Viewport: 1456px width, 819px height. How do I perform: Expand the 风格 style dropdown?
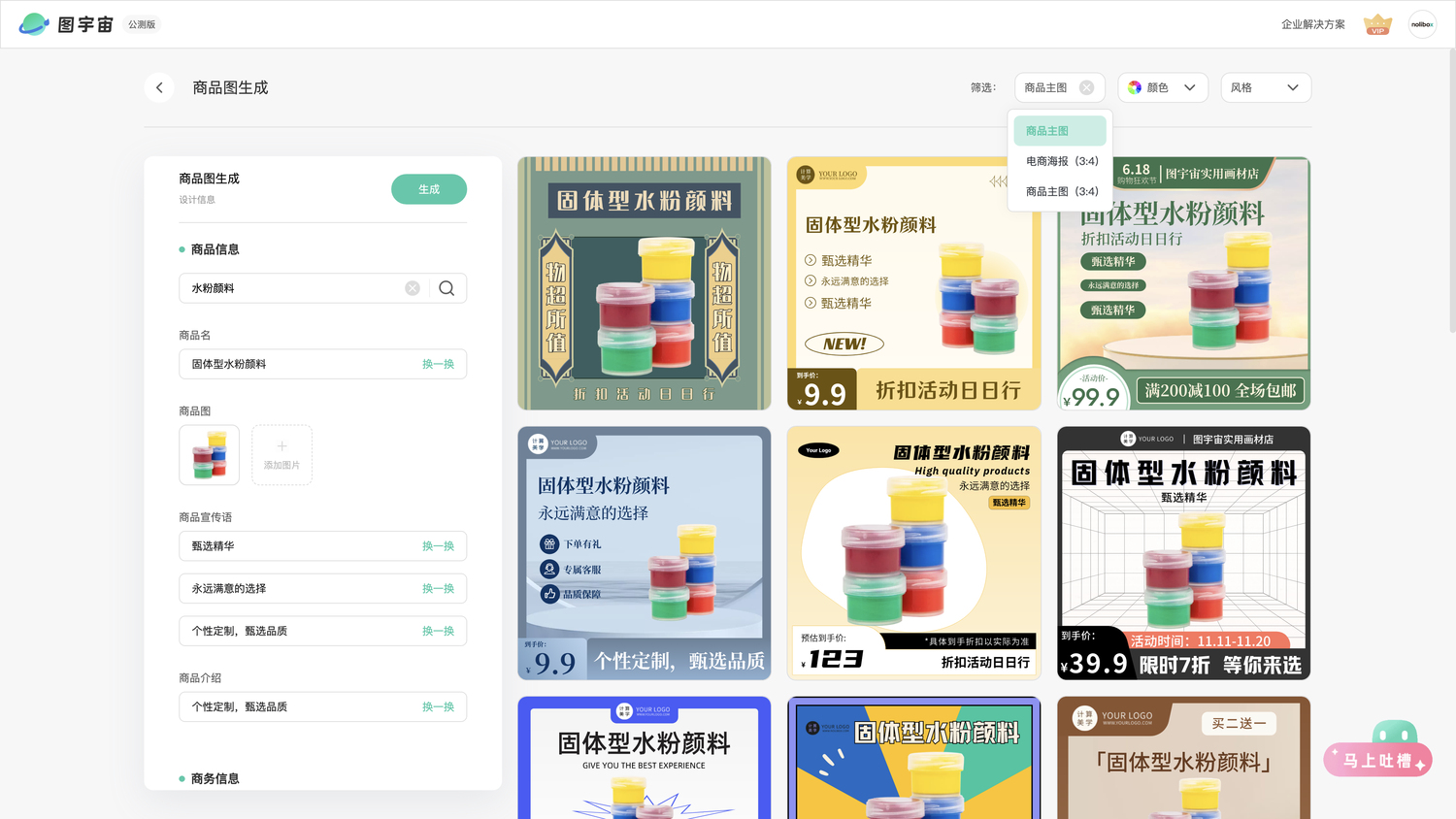click(x=1266, y=87)
